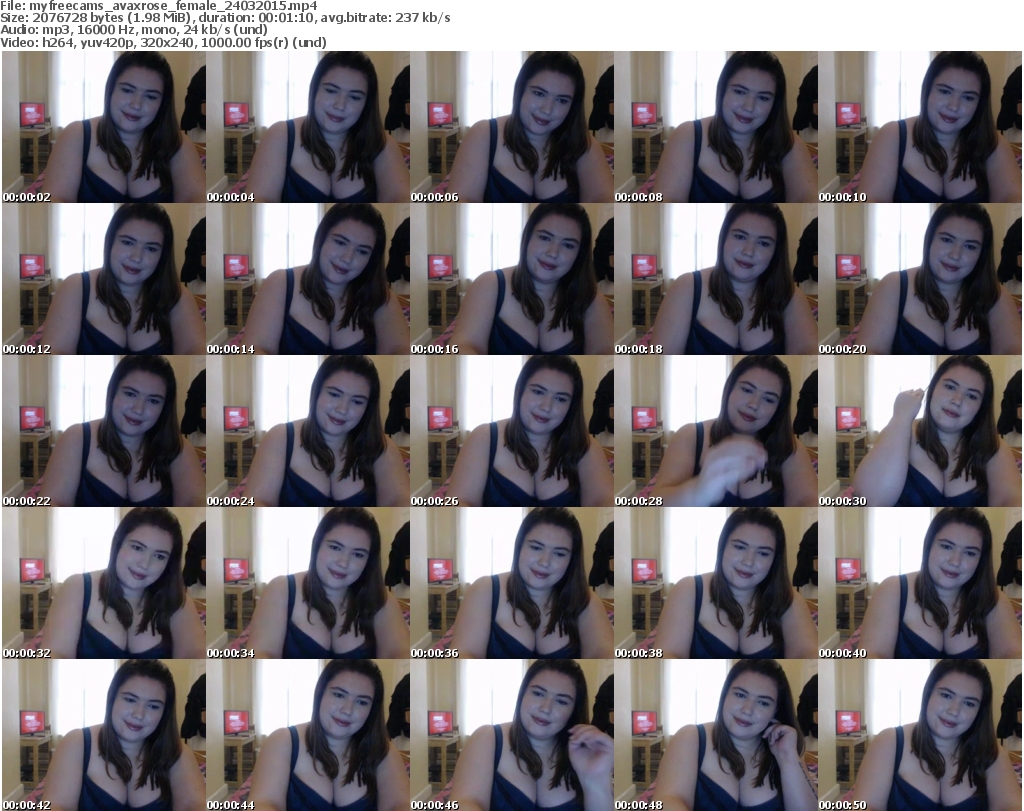
Task: Click the frame thumbnail stamped 00:00:32
Action: [104, 583]
